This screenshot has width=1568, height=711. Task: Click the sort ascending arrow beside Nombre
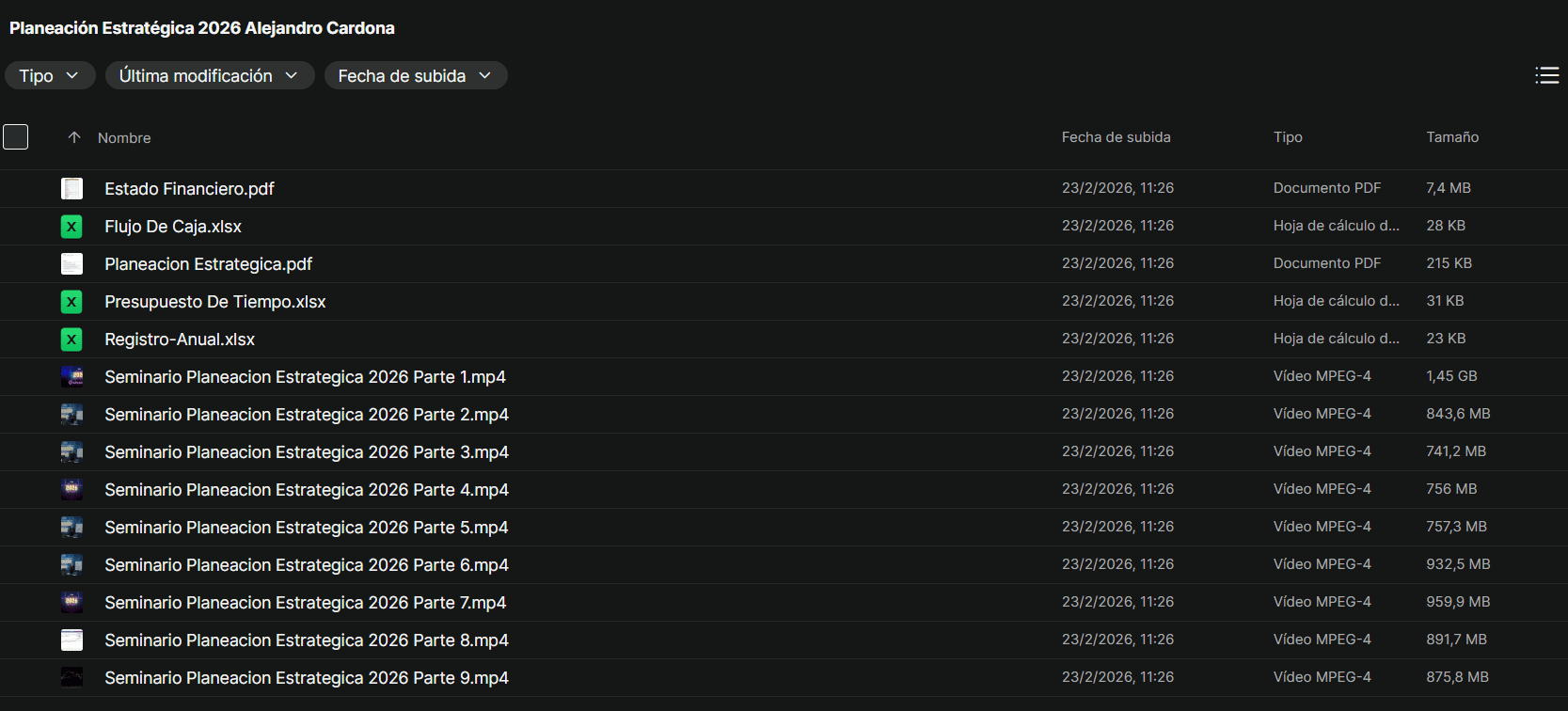tap(74, 137)
